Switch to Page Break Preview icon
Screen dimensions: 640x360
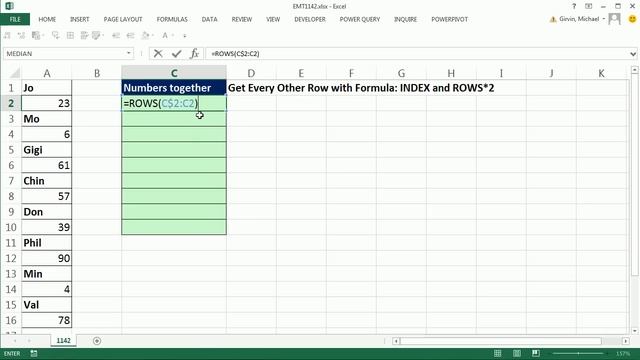536,353
